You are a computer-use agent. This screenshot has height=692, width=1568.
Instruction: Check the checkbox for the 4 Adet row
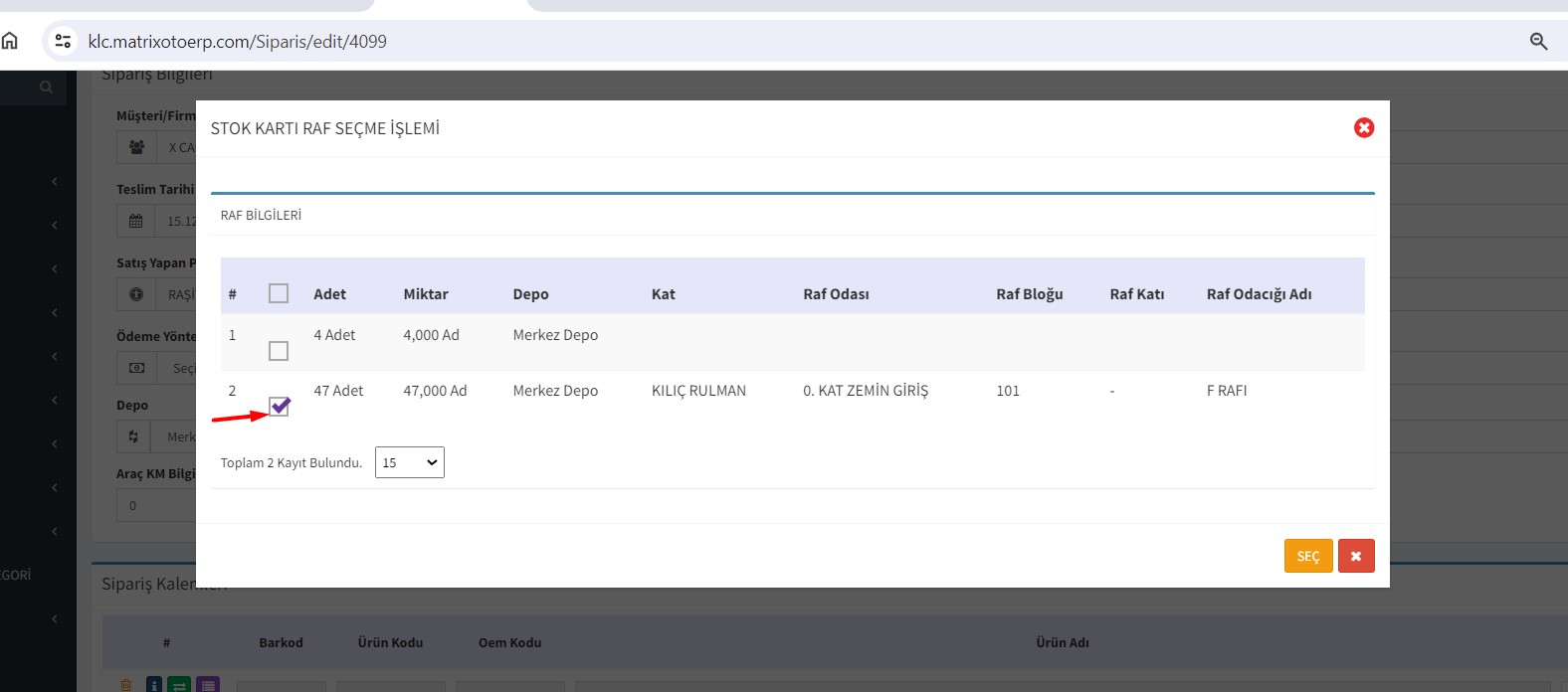[279, 351]
